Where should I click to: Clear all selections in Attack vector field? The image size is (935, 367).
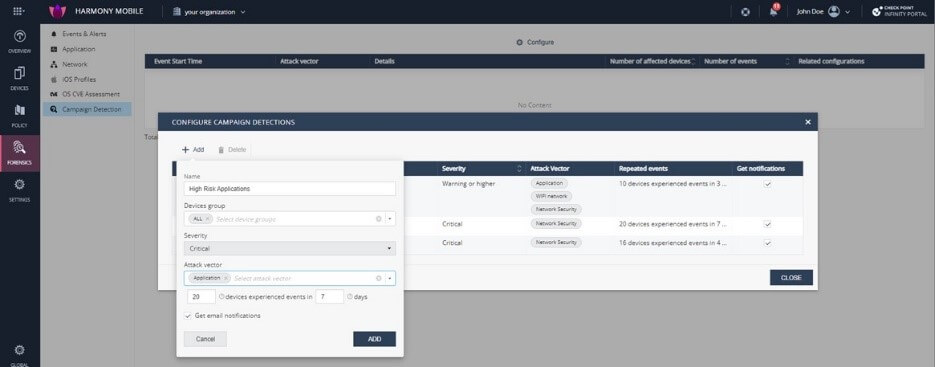[x=379, y=278]
